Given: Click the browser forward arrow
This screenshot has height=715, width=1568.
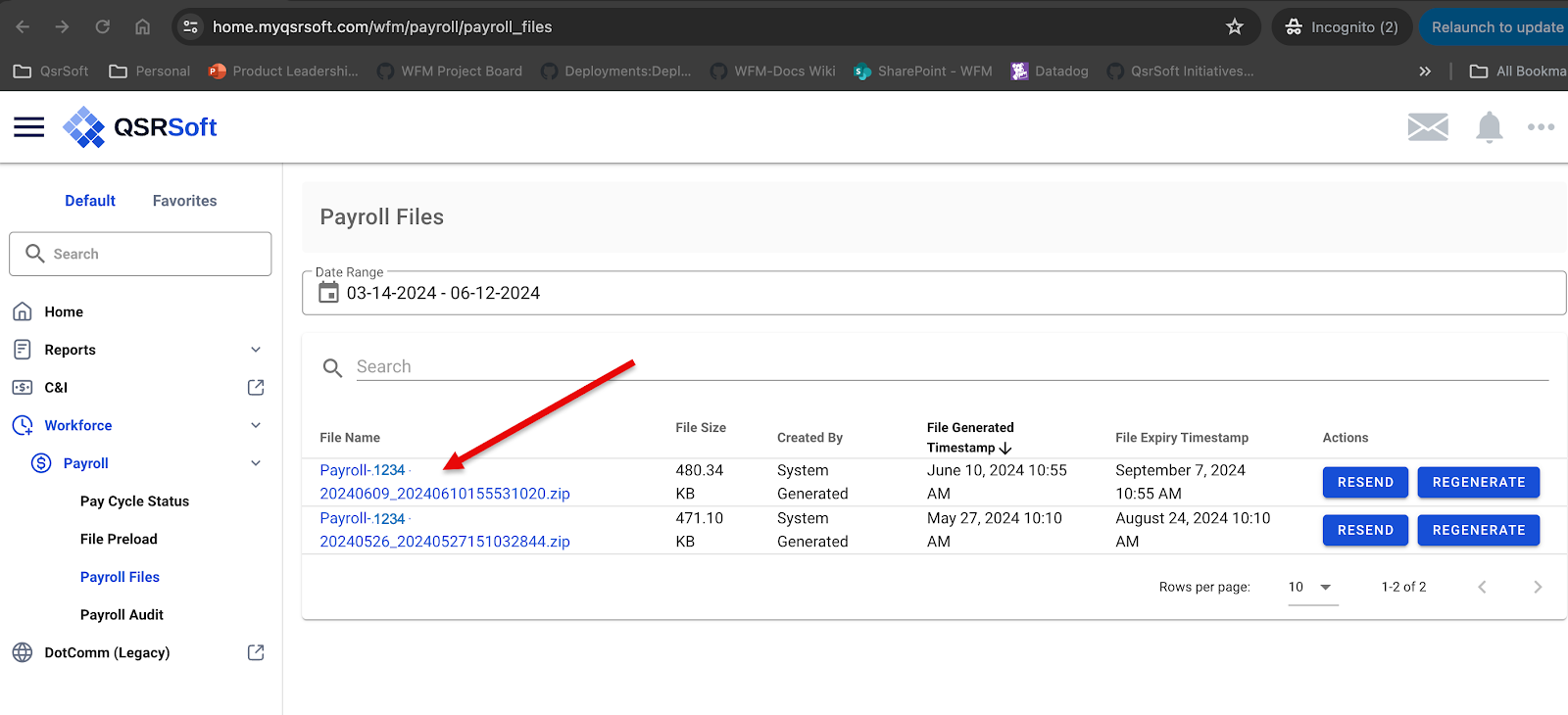Looking at the screenshot, I should click(62, 26).
